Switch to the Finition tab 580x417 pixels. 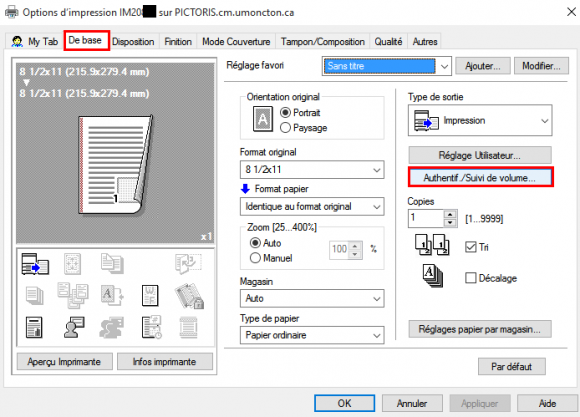178,42
